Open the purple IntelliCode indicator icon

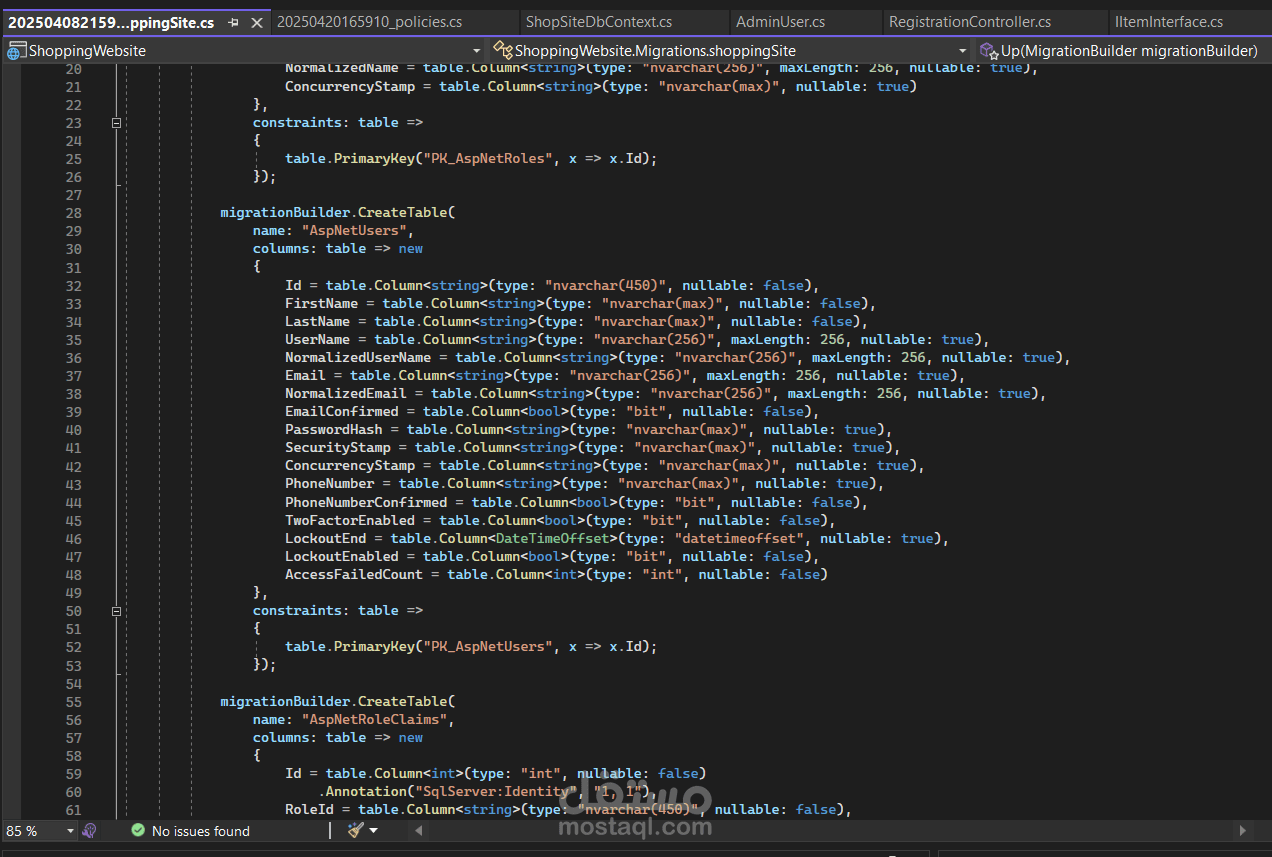pos(89,830)
